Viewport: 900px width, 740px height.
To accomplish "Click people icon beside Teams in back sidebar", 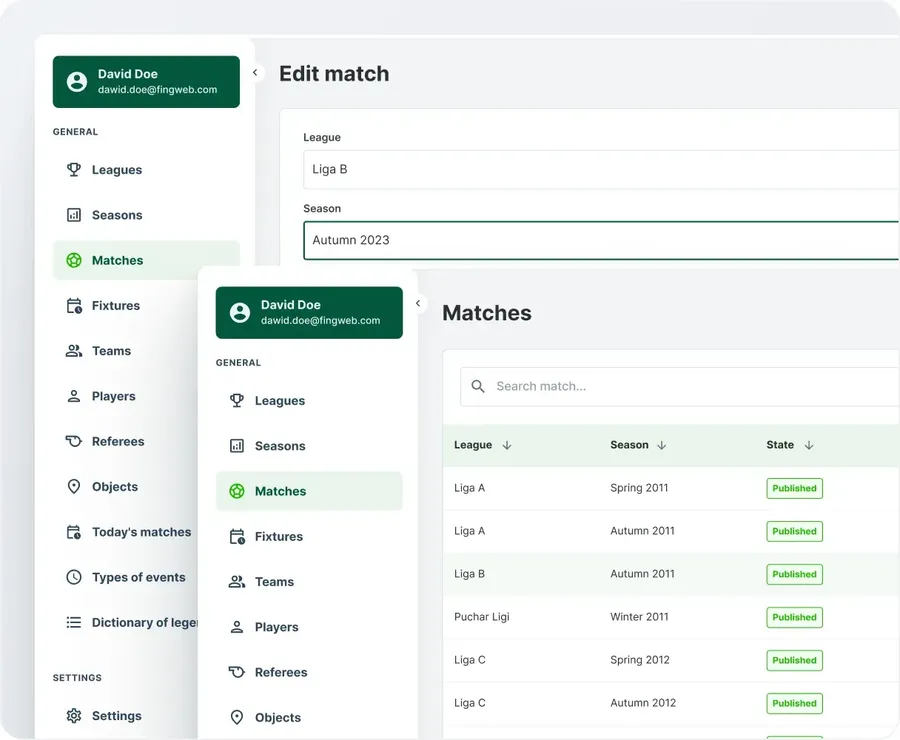I will point(74,351).
